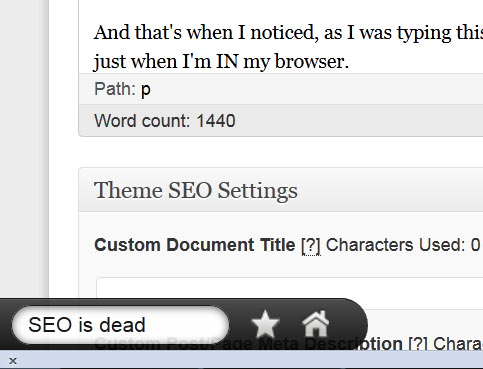This screenshot has width=483, height=369.
Task: Open the [?] help beside Meta Description
Action: click(418, 343)
